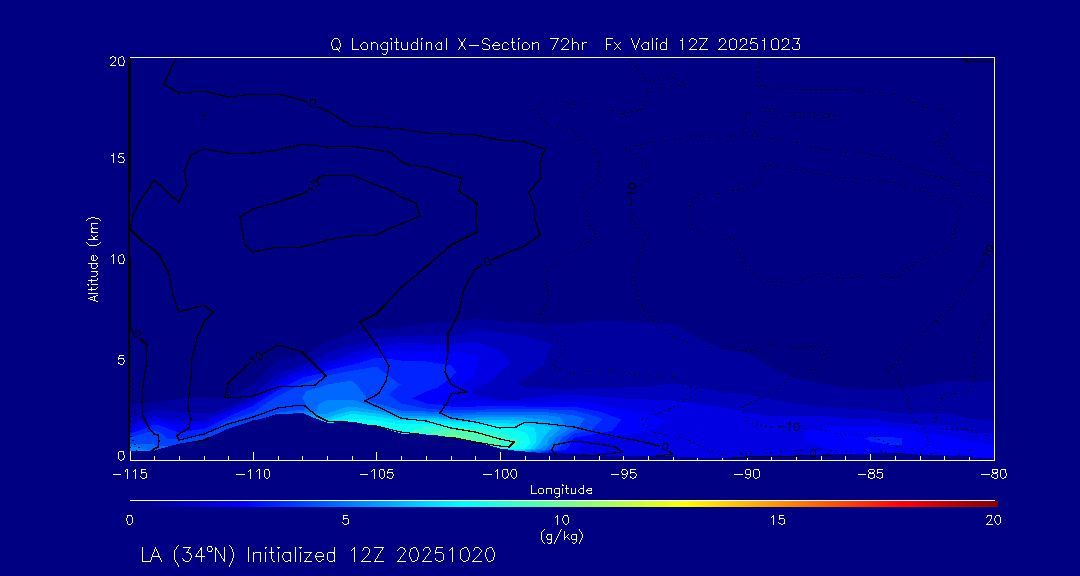Click the 10 km altitude tick label

(x=115, y=258)
